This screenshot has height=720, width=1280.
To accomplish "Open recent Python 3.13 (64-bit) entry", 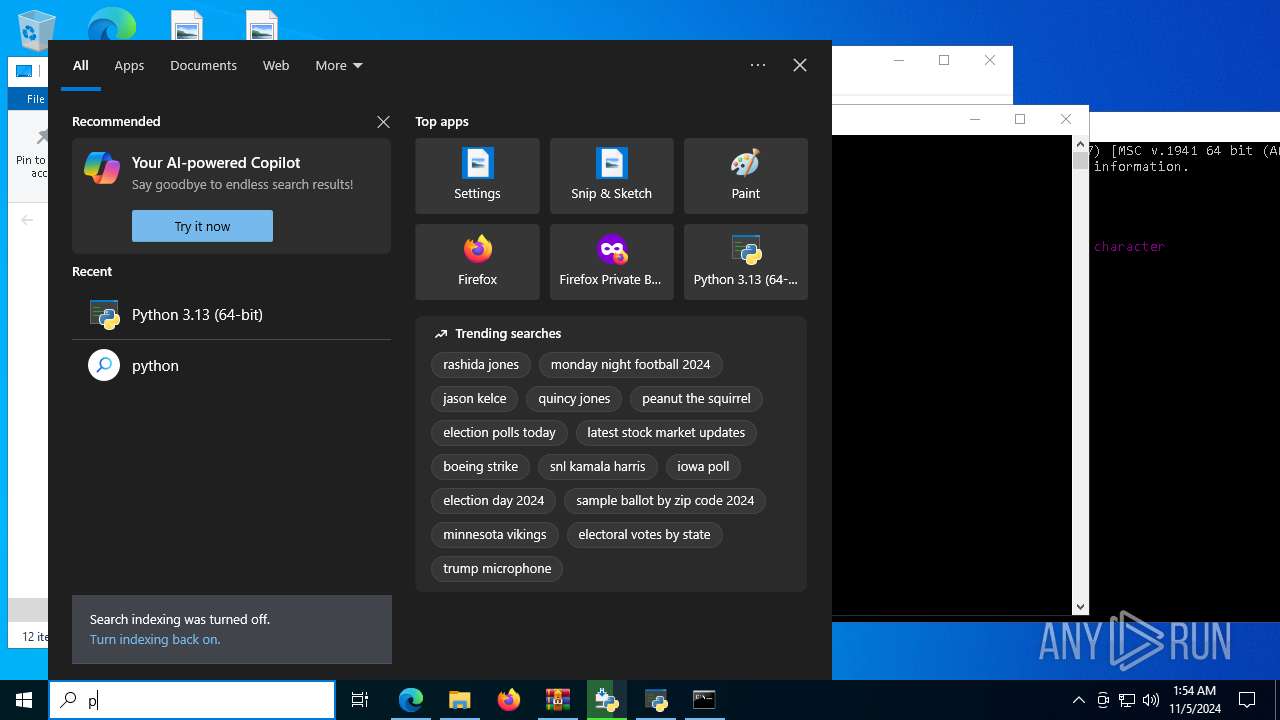I will [231, 314].
